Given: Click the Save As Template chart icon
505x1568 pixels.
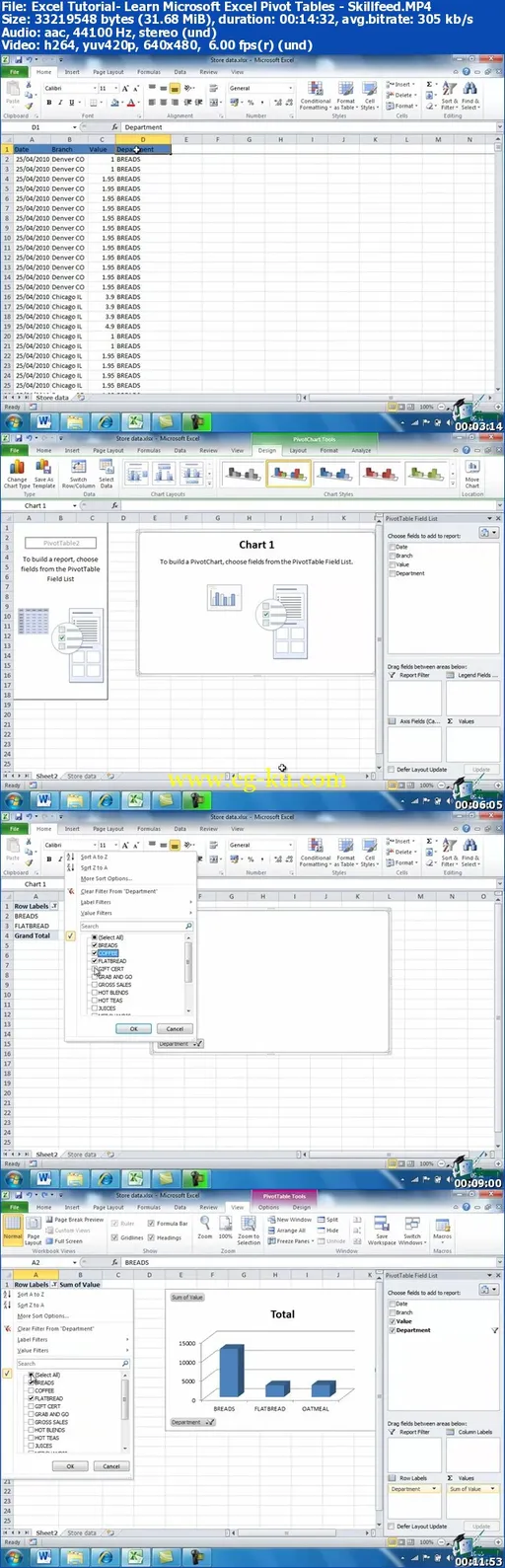Looking at the screenshot, I should point(44,473).
